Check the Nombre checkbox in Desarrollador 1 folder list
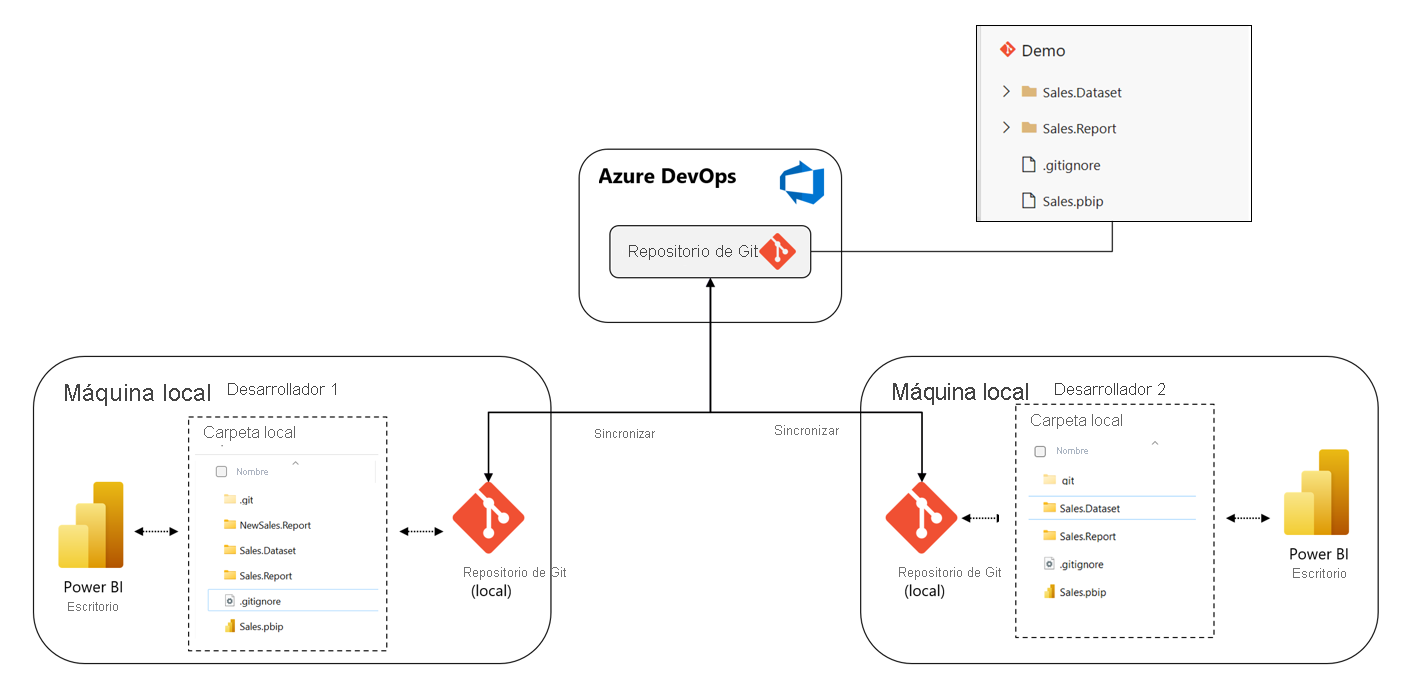Image resolution: width=1411 pixels, height=694 pixels. point(221,470)
